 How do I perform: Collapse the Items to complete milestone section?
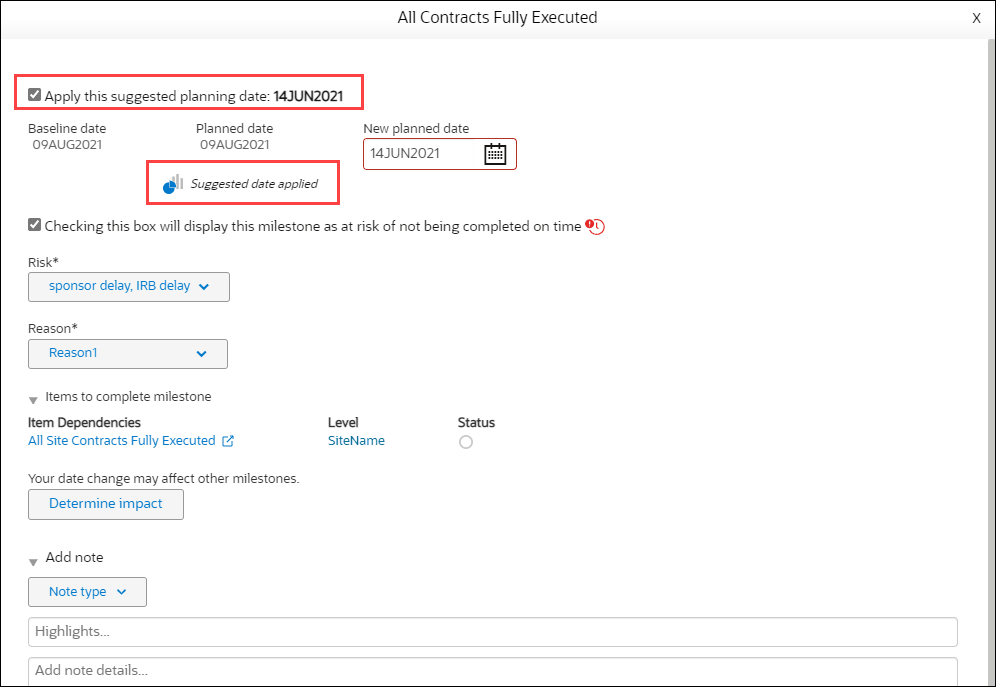coord(33,396)
